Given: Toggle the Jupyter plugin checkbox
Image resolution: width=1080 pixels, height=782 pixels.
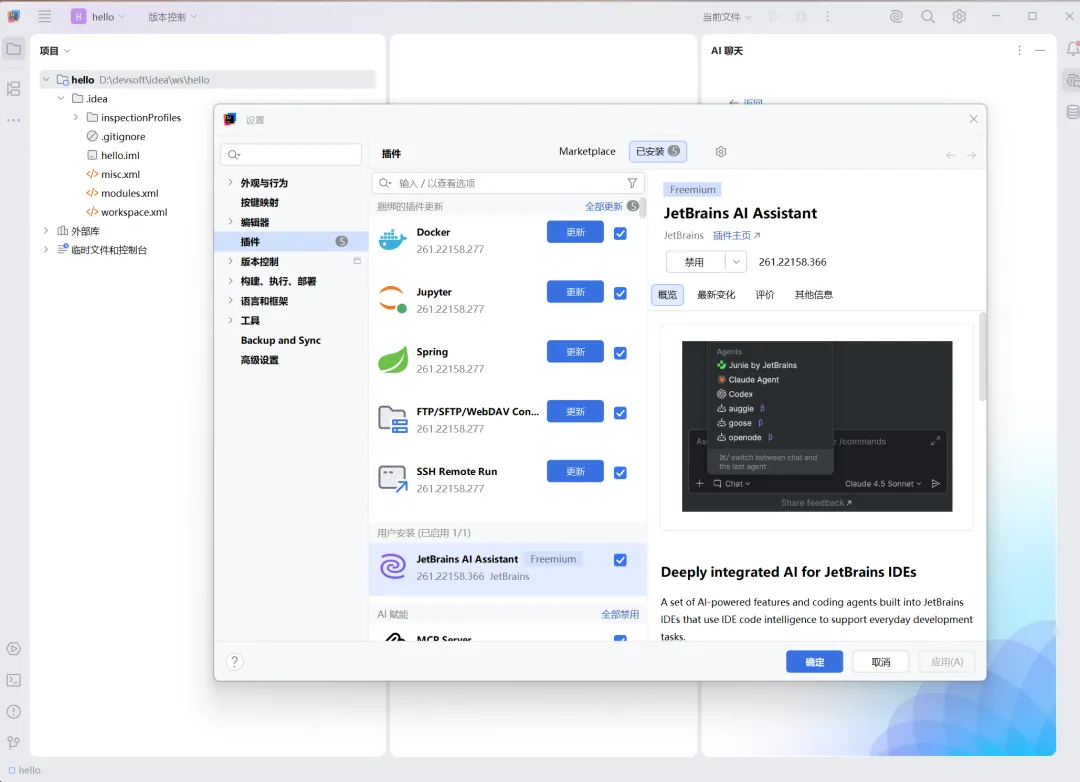Looking at the screenshot, I should click(x=620, y=294).
